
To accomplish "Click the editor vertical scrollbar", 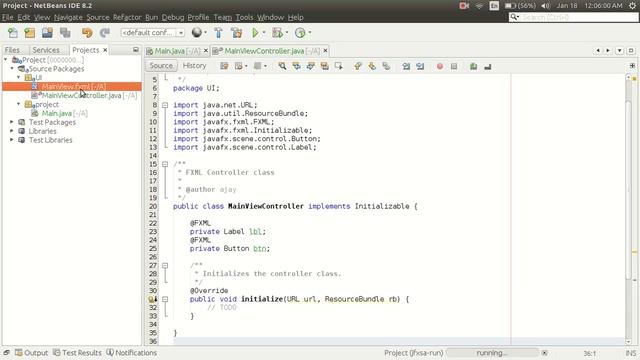I will [629, 208].
